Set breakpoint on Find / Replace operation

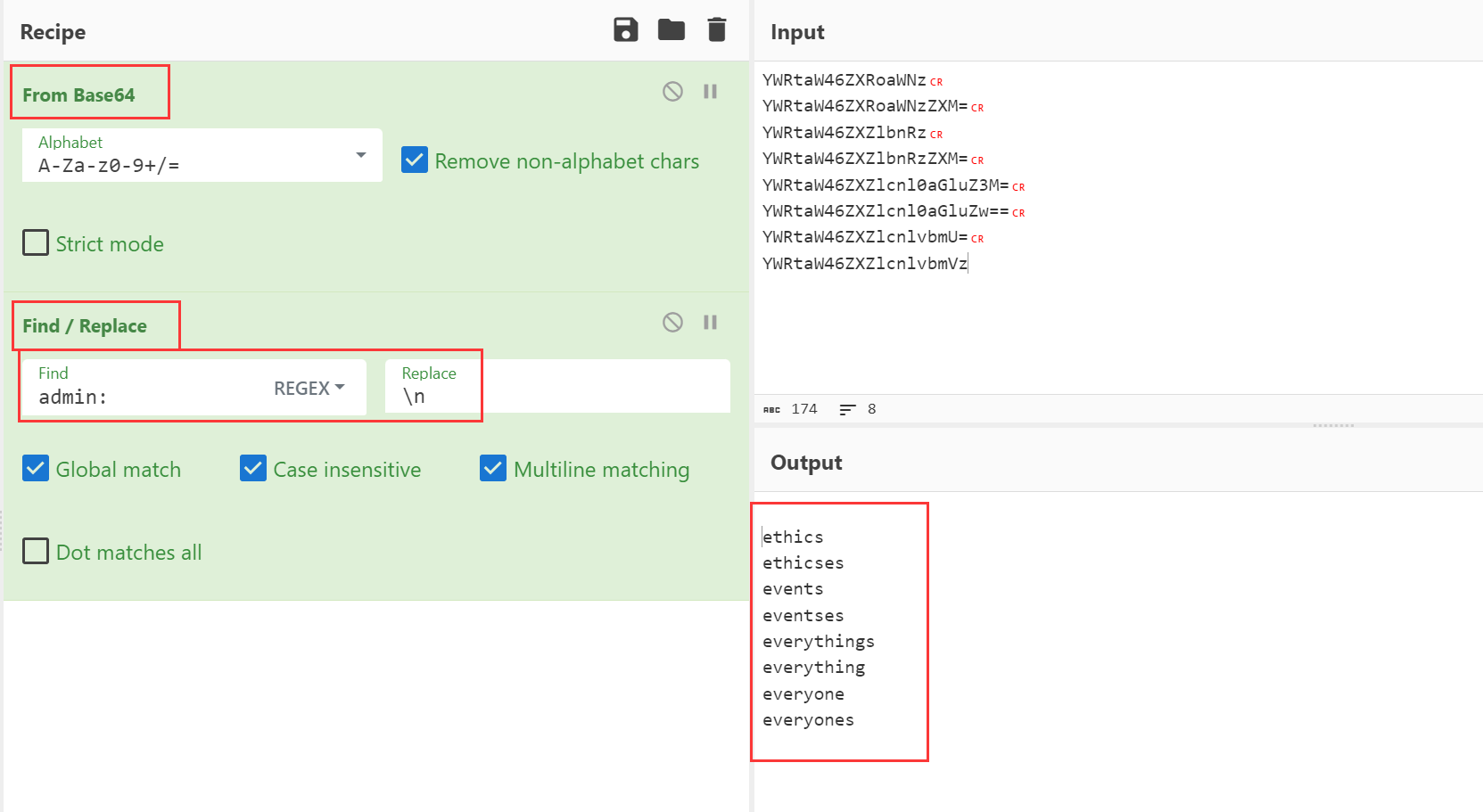point(710,322)
